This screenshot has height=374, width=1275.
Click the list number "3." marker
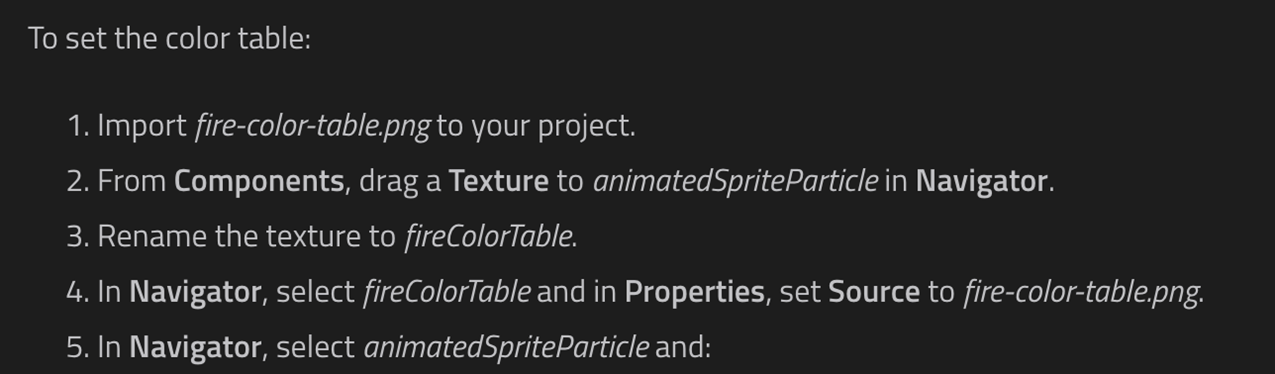coord(78,237)
